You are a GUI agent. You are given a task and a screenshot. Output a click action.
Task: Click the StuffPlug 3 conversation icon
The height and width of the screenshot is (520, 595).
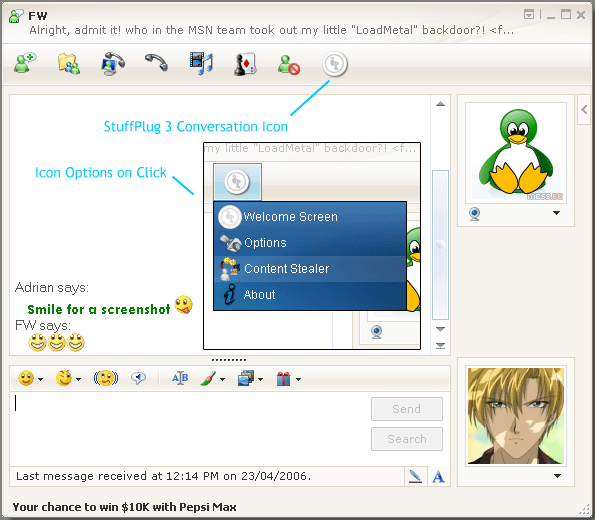(x=335, y=64)
